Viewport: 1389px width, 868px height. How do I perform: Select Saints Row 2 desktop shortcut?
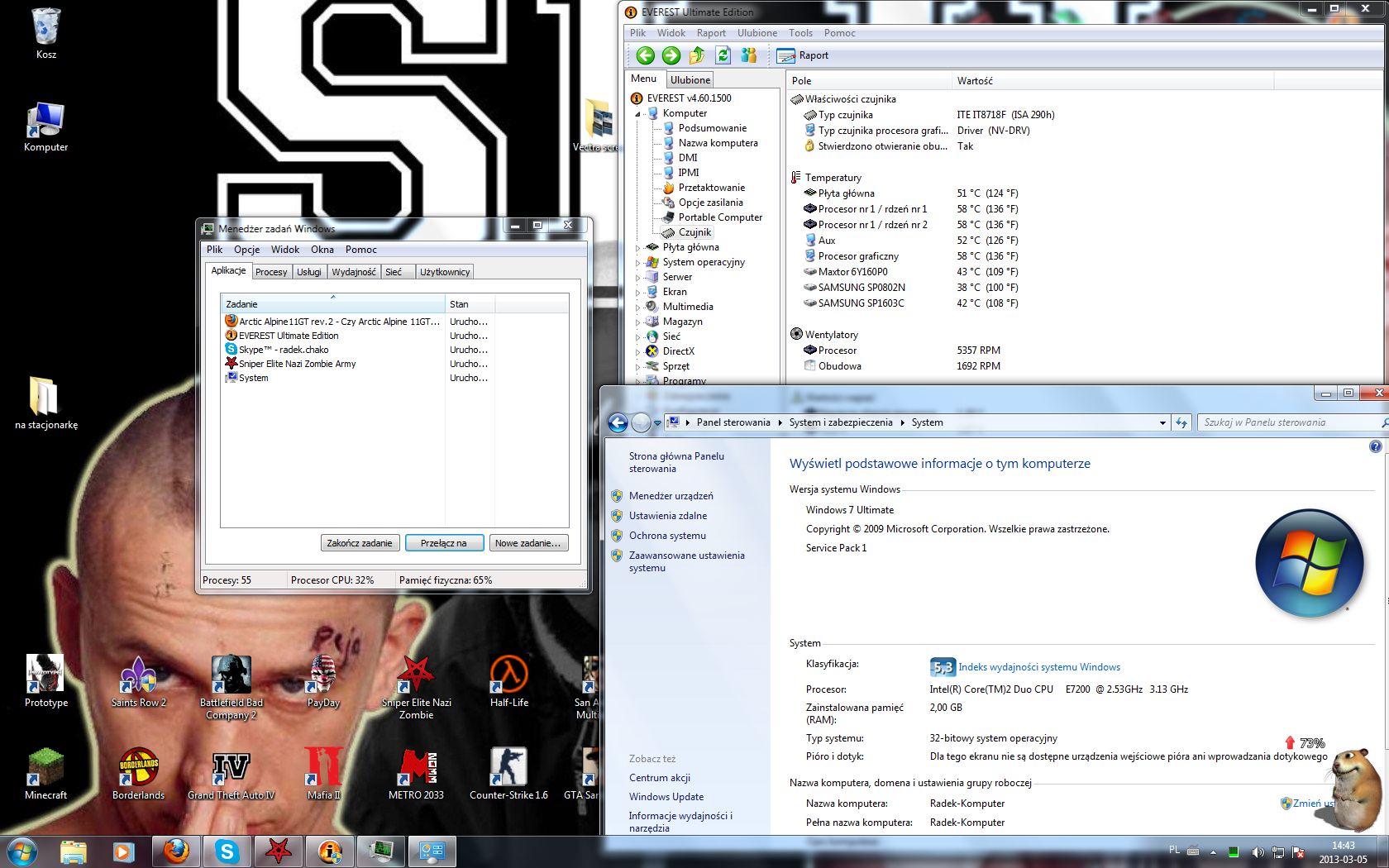(139, 681)
